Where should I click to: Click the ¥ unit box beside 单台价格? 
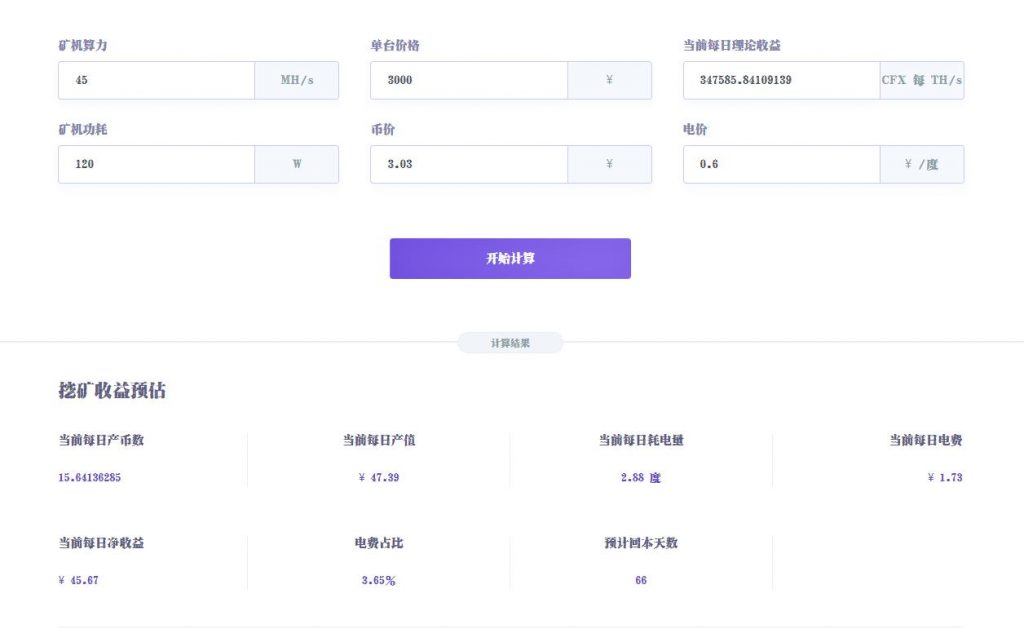point(609,80)
